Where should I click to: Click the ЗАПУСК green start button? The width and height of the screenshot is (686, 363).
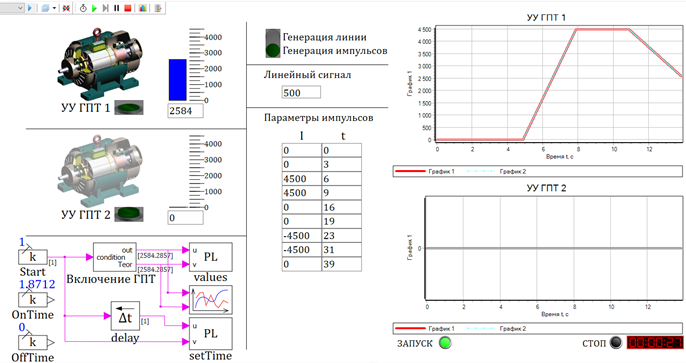445,343
